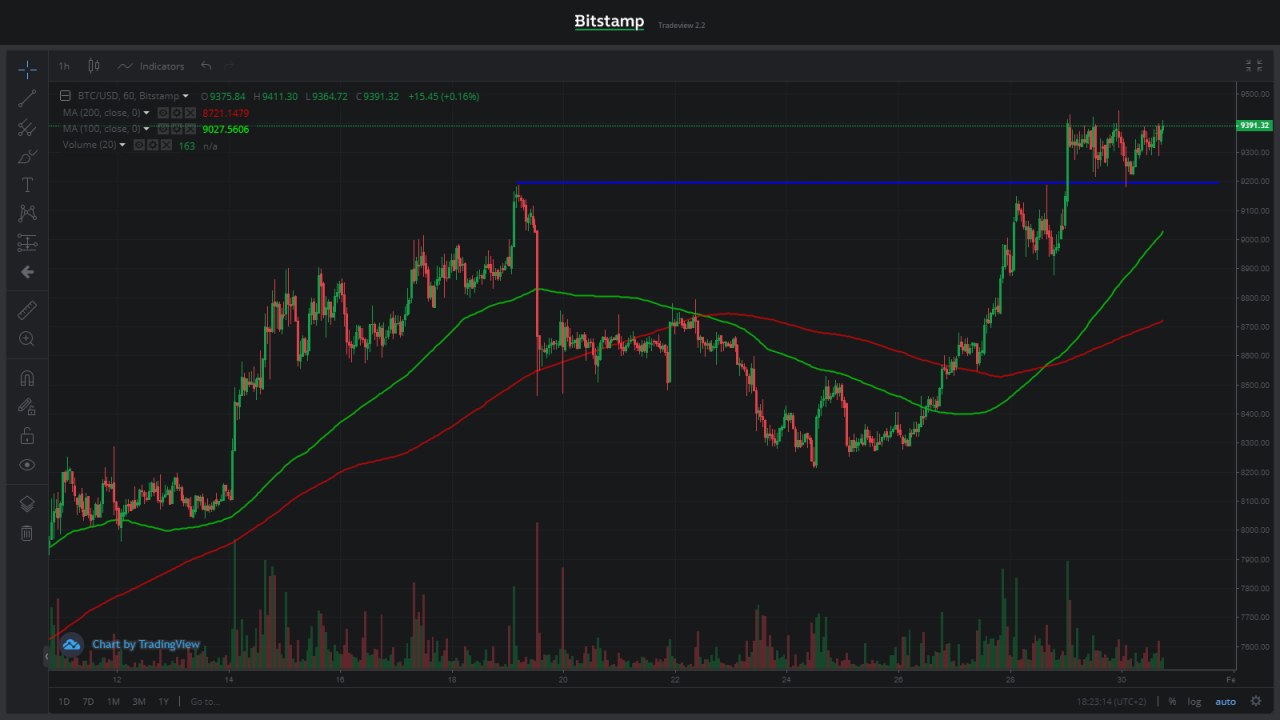Hide the Volume indicator with eye
The image size is (1280, 720).
139,145
